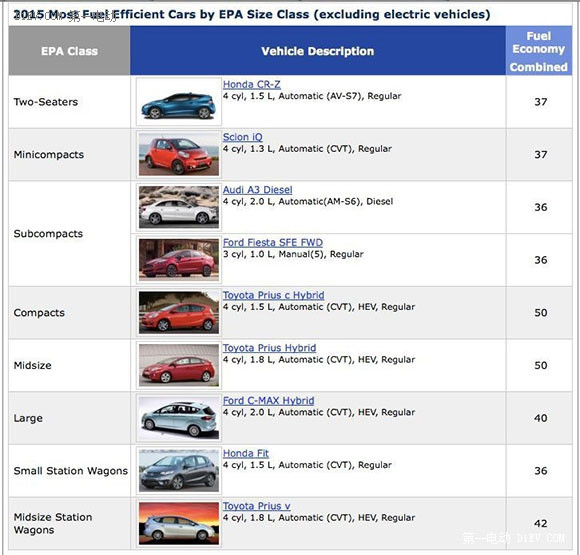The image size is (580, 555).
Task: Open the Scion iQ link
Action: (243, 137)
